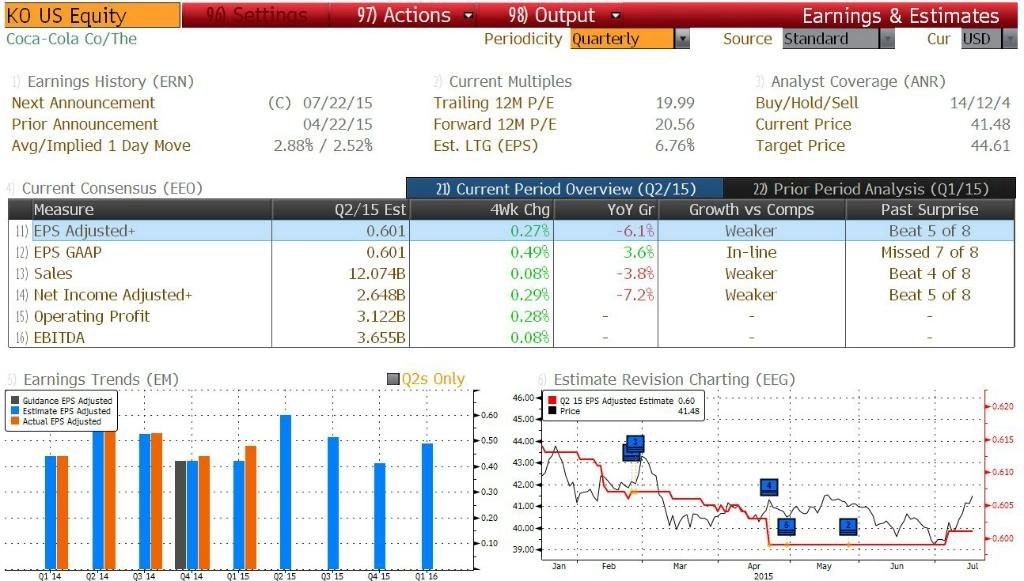This screenshot has height=581, width=1024.
Task: Click the Avg/Implied 1 Day Move value
Action: [x=323, y=146]
